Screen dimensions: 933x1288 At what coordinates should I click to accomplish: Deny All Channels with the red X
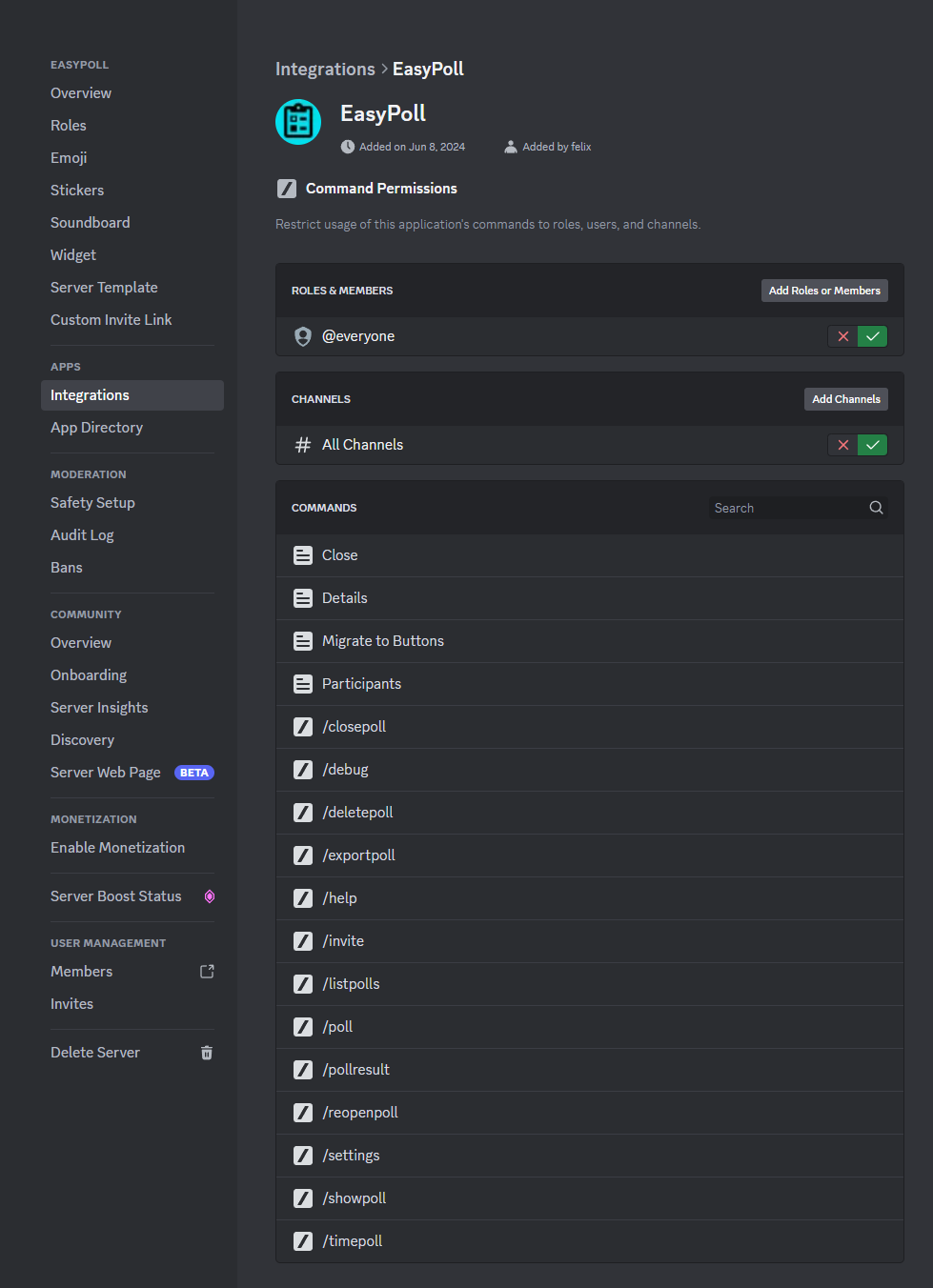click(842, 444)
